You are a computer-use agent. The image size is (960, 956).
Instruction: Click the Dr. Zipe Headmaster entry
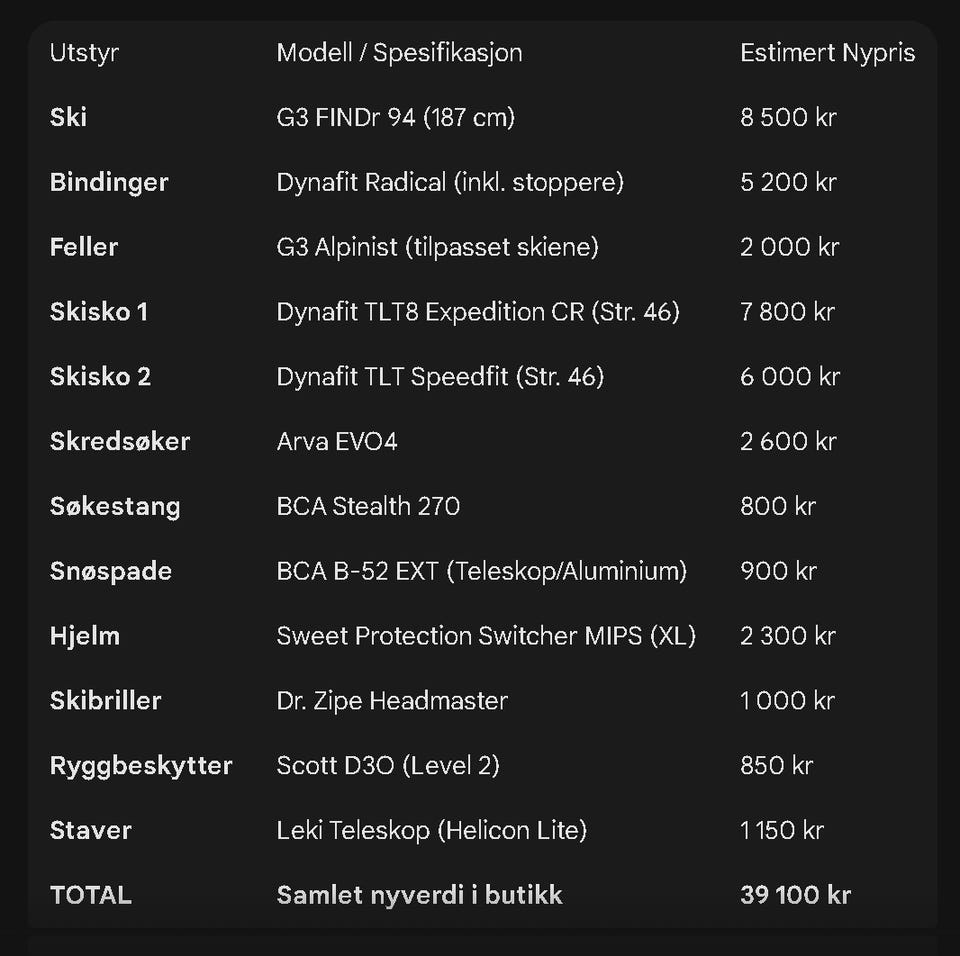391,701
